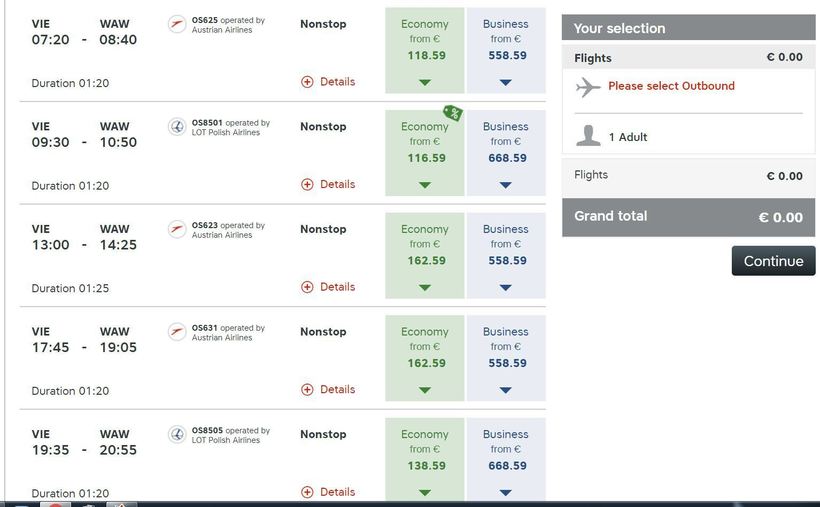The width and height of the screenshot is (820, 507).
Task: Click the Grand total bar
Action: click(688, 216)
